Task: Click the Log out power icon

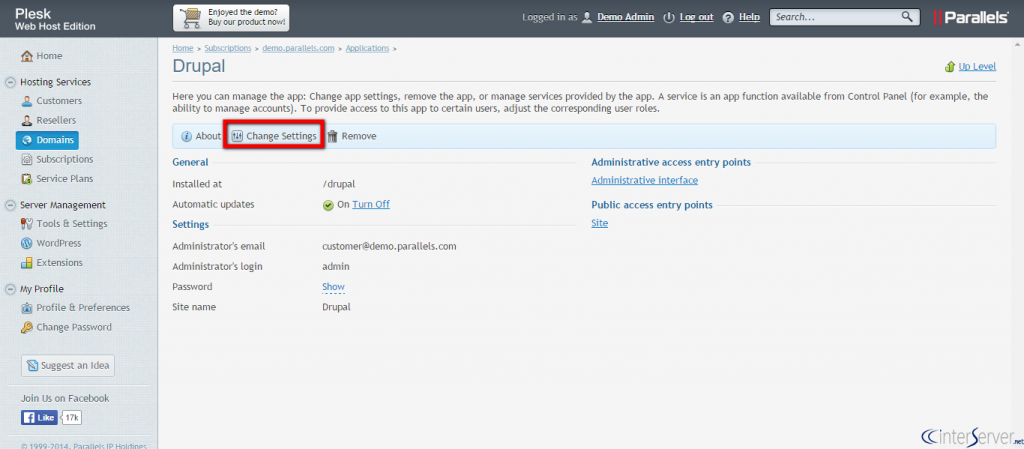Action: click(x=669, y=18)
